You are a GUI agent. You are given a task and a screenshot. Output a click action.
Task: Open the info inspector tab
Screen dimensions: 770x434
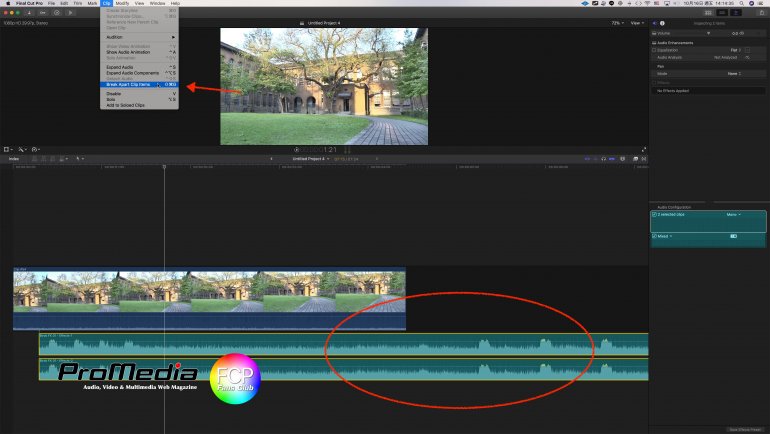point(662,23)
